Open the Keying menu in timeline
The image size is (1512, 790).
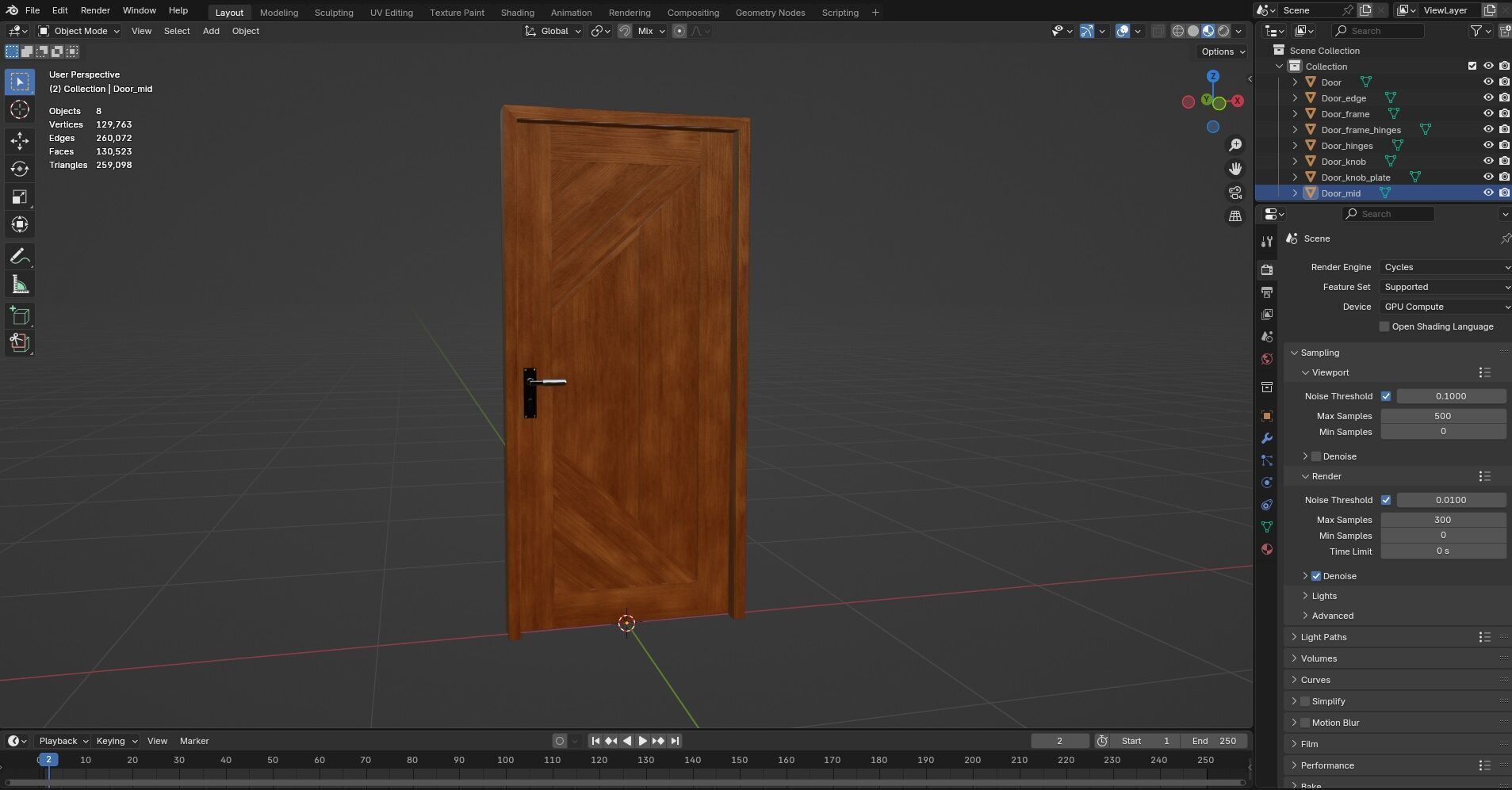115,741
